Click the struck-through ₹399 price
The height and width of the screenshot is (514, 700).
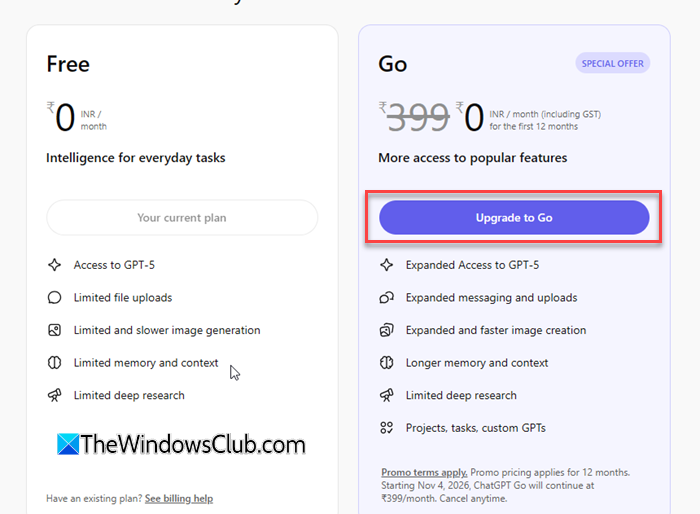[x=414, y=117]
